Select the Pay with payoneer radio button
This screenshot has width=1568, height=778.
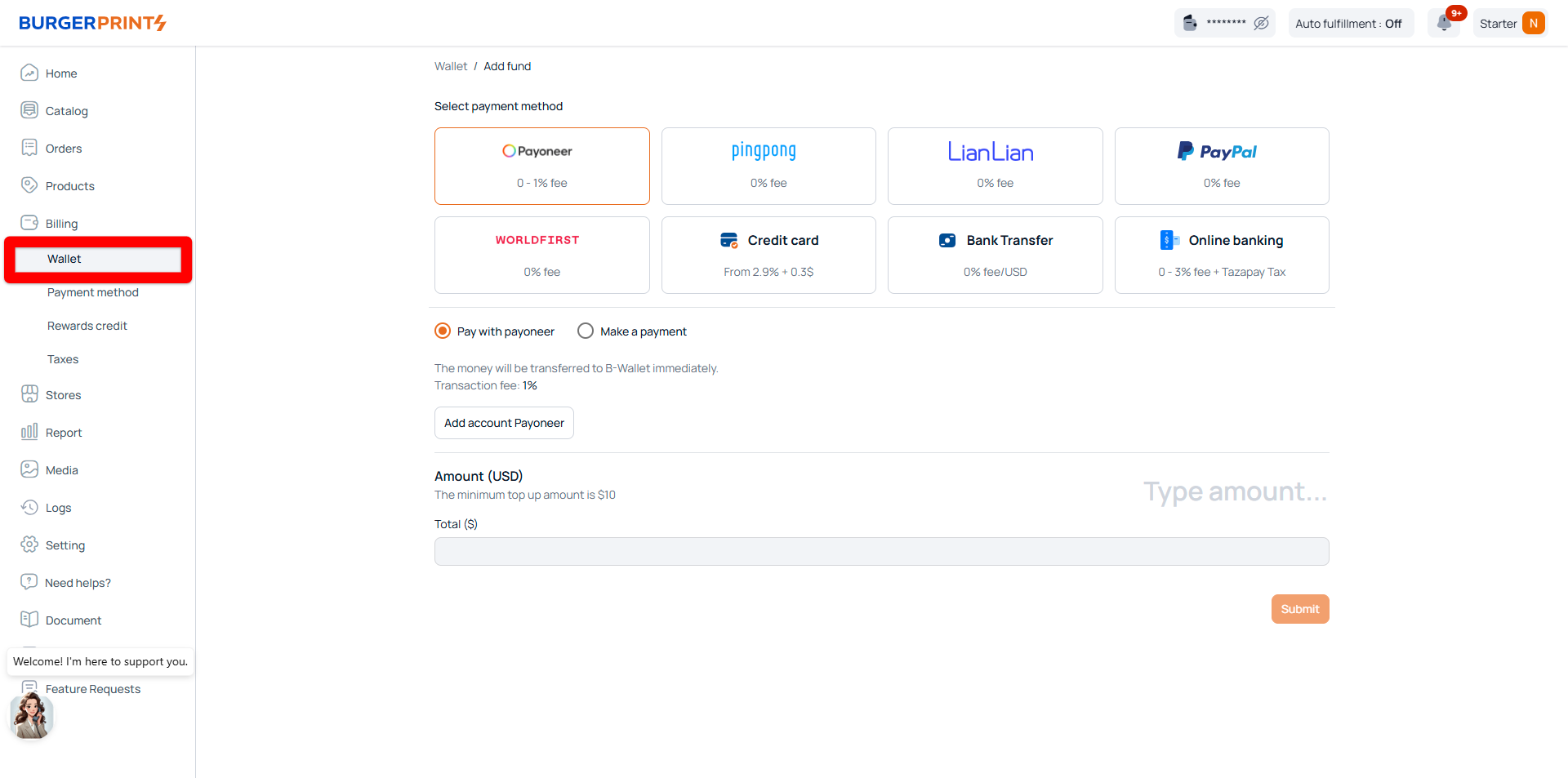[x=443, y=331]
